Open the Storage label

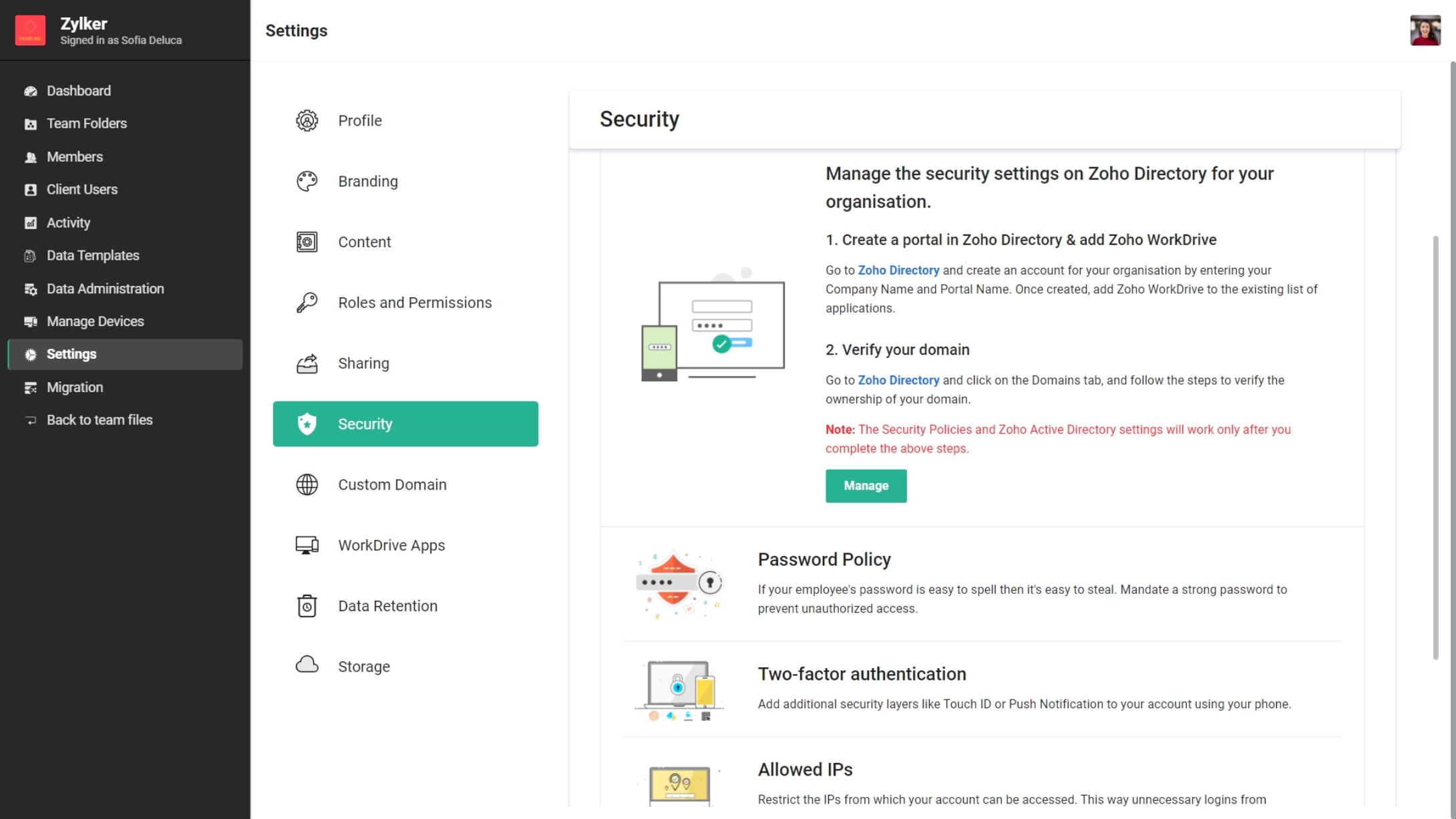click(364, 667)
